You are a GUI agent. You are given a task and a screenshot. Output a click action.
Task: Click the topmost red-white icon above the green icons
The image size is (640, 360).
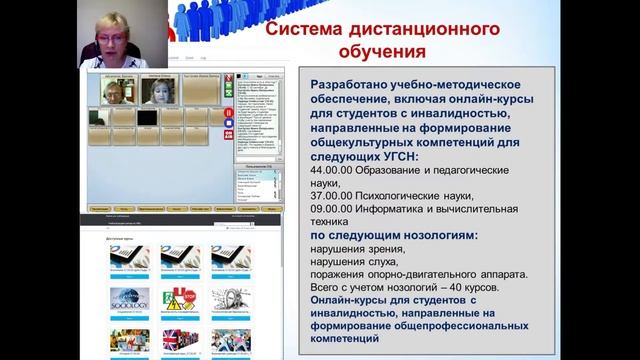coord(229,78)
